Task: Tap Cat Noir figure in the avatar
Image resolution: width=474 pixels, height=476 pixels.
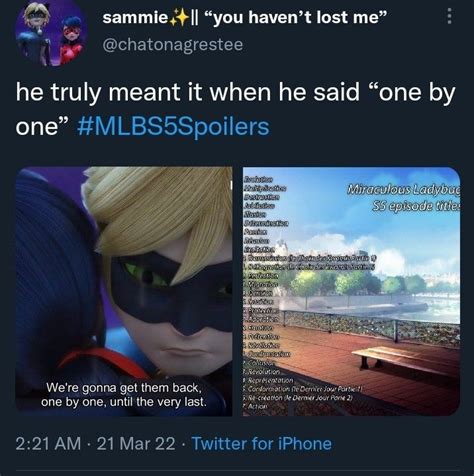Action: [35, 33]
